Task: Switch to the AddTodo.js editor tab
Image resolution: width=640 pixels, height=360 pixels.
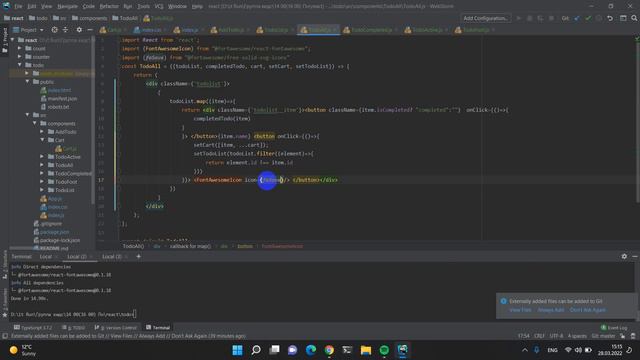Action: click(x=231, y=30)
